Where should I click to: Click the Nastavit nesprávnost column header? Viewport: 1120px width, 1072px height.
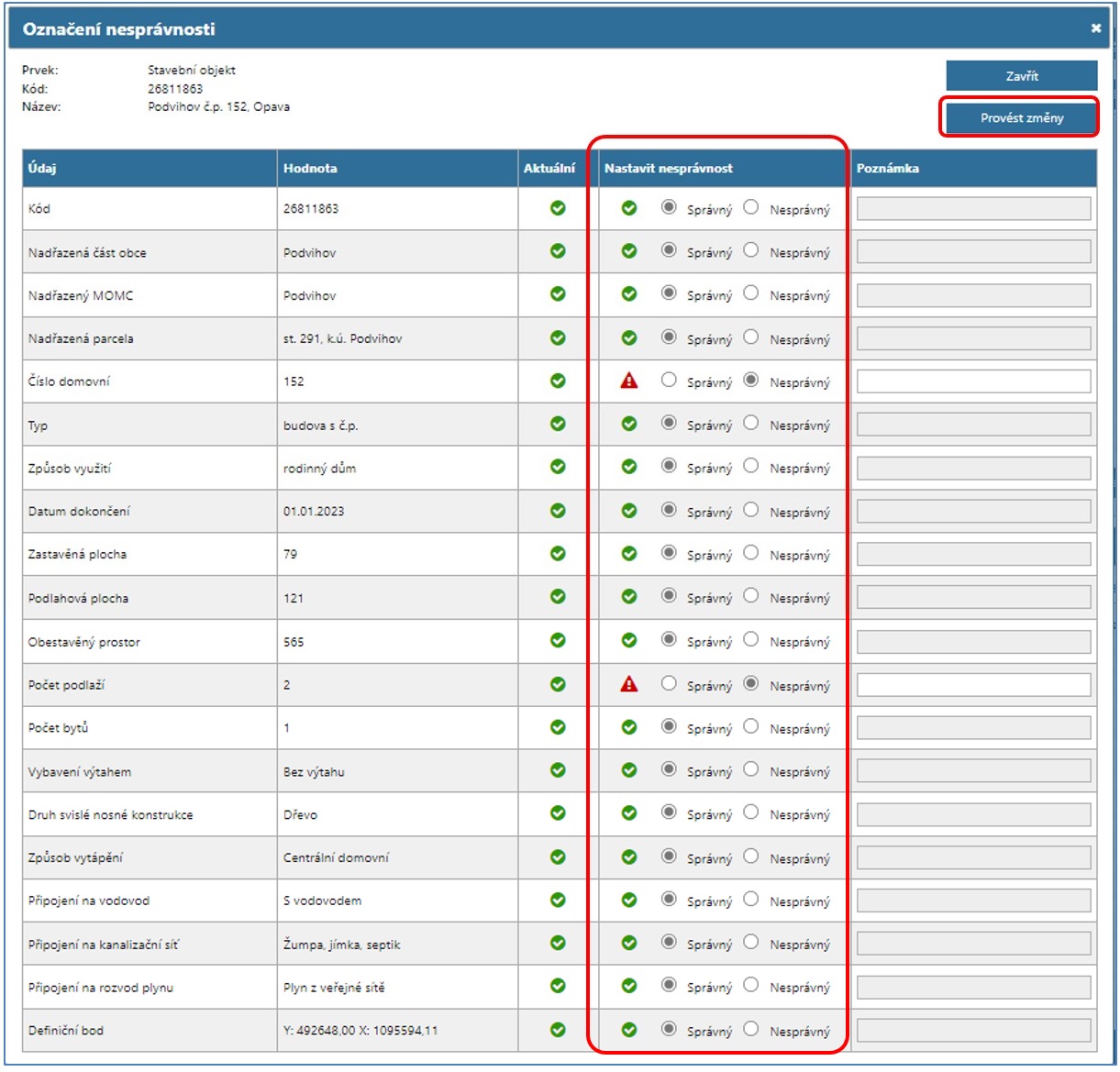click(x=668, y=169)
